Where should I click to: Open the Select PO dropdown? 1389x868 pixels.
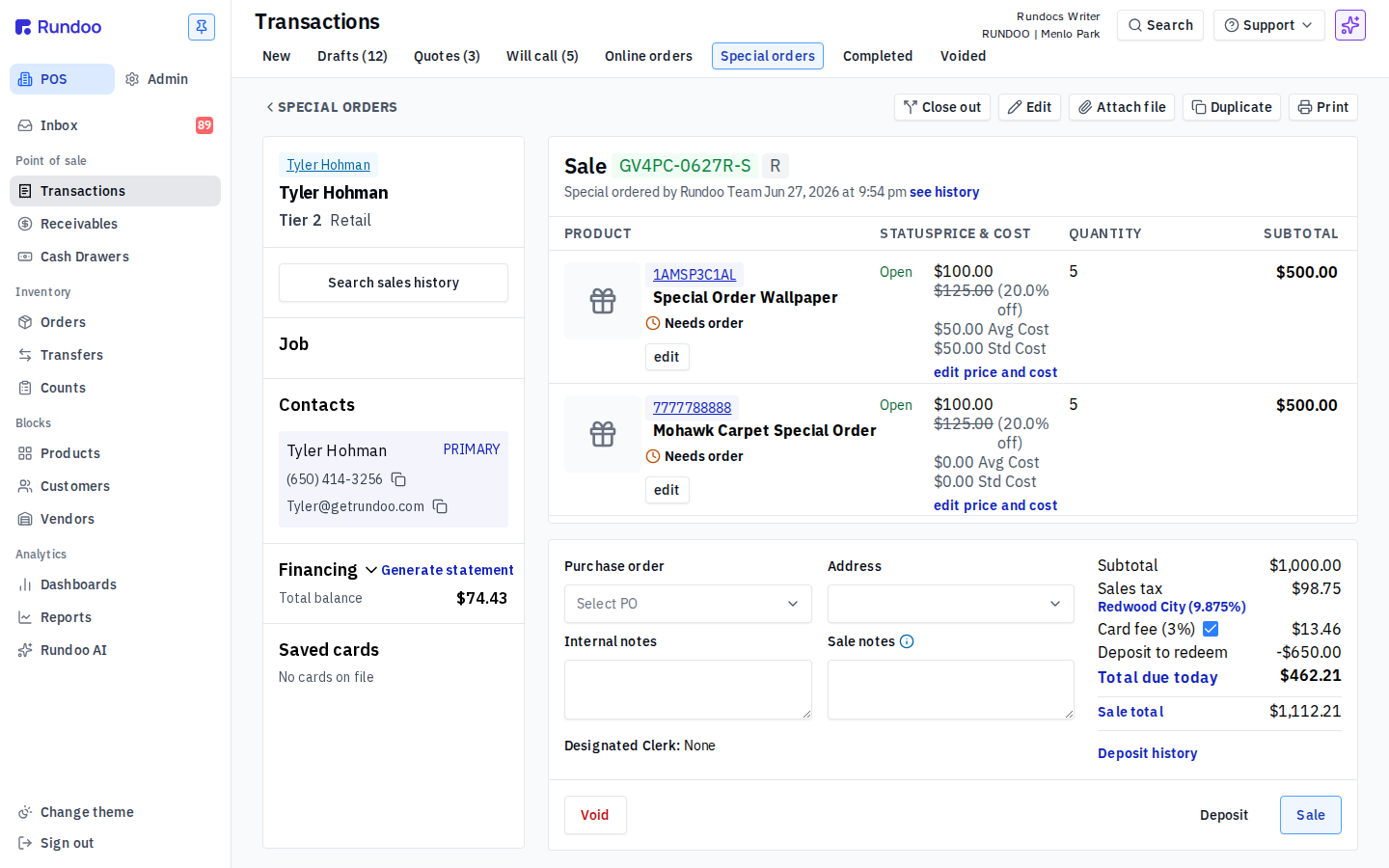[688, 604]
